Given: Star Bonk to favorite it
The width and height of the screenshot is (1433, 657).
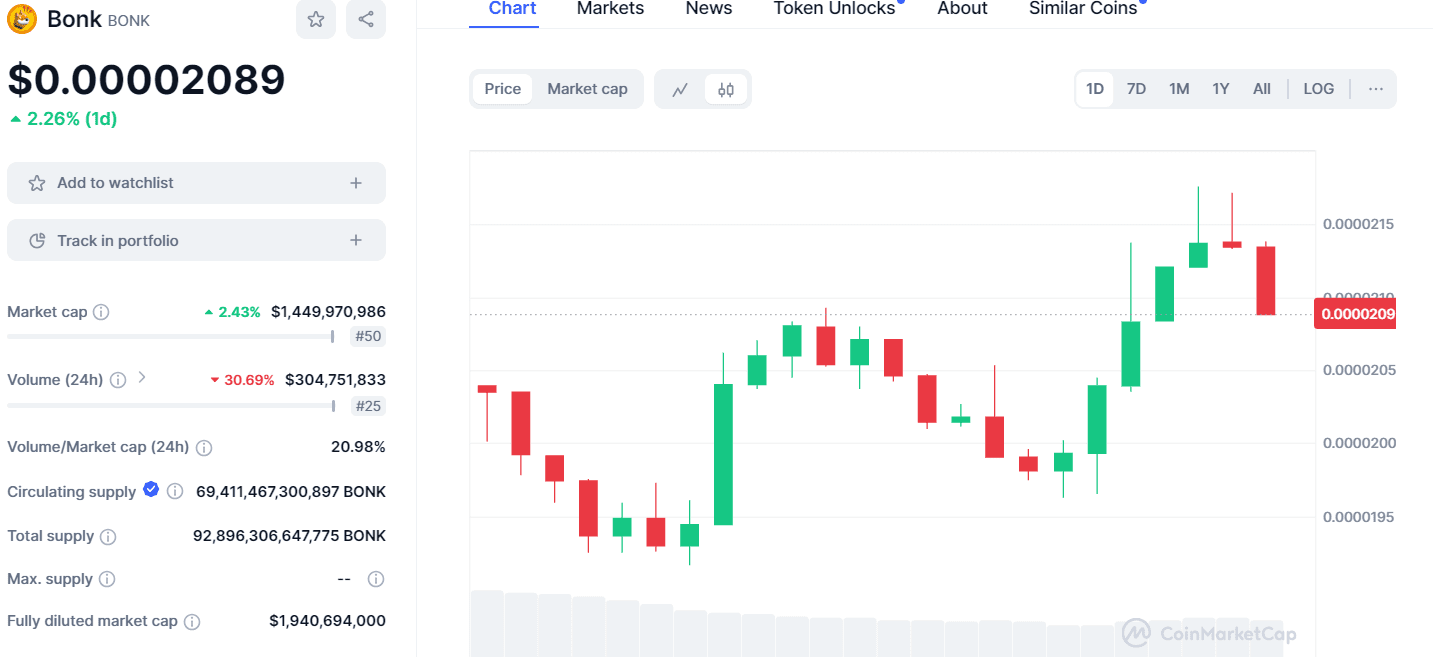Looking at the screenshot, I should coord(316,20).
